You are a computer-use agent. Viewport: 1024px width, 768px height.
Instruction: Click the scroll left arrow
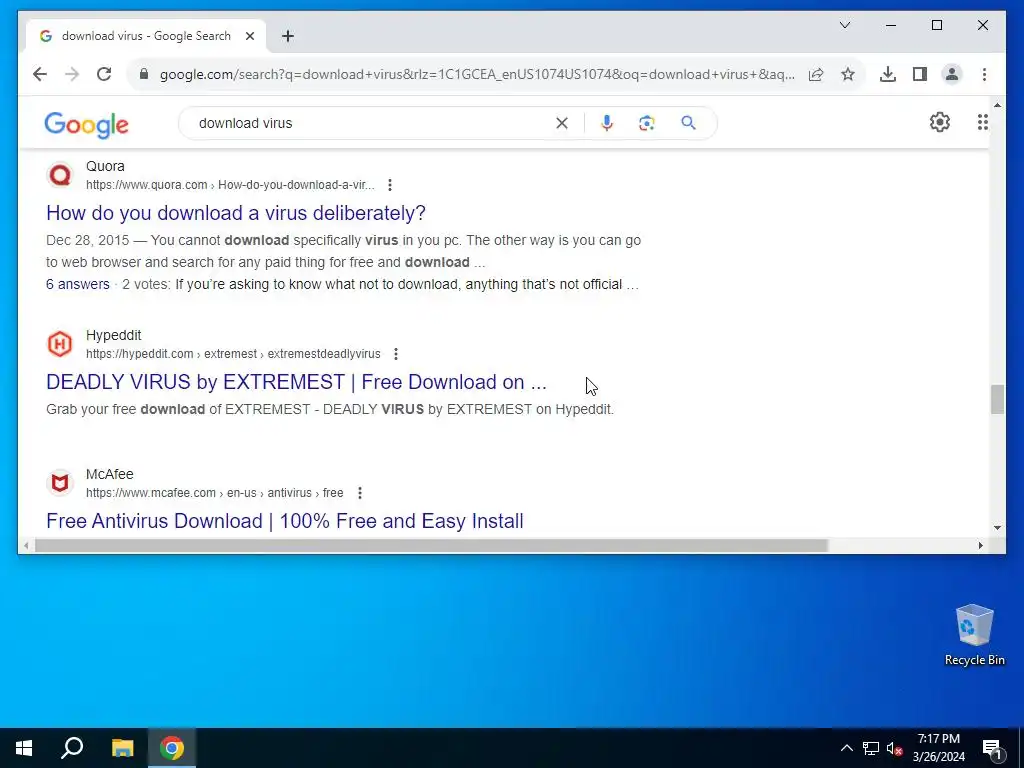pos(25,545)
